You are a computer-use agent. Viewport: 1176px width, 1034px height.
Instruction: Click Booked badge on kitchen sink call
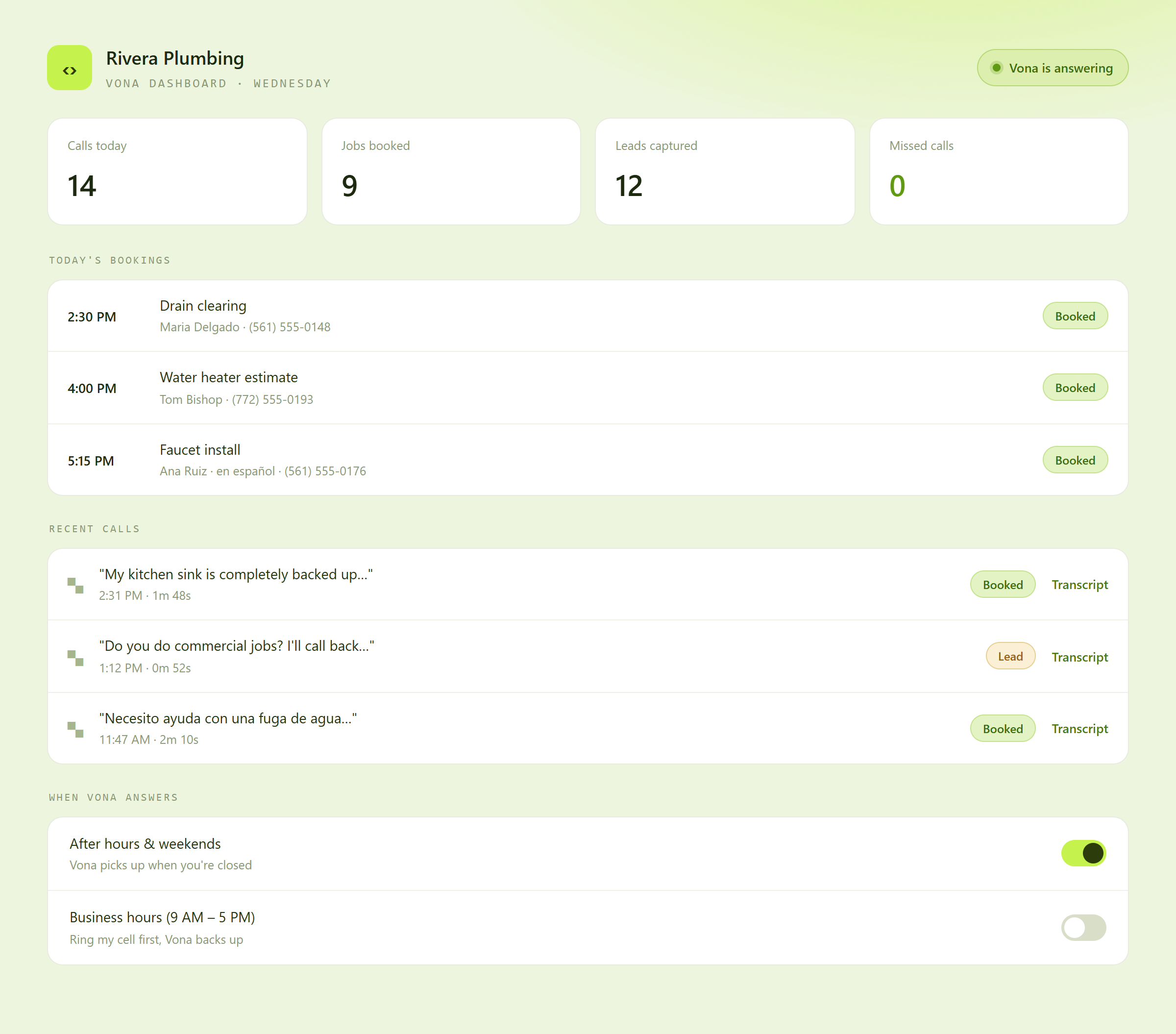coord(1002,585)
